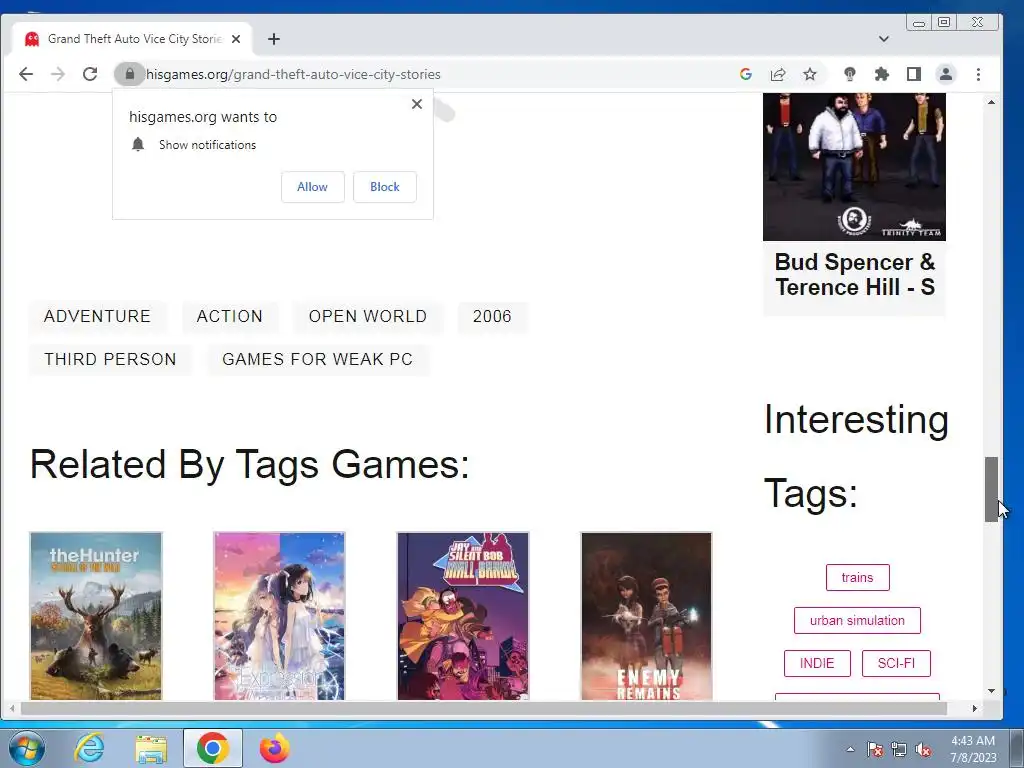This screenshot has width=1024, height=768.
Task: Open the volume speaker tray icon
Action: [x=923, y=750]
